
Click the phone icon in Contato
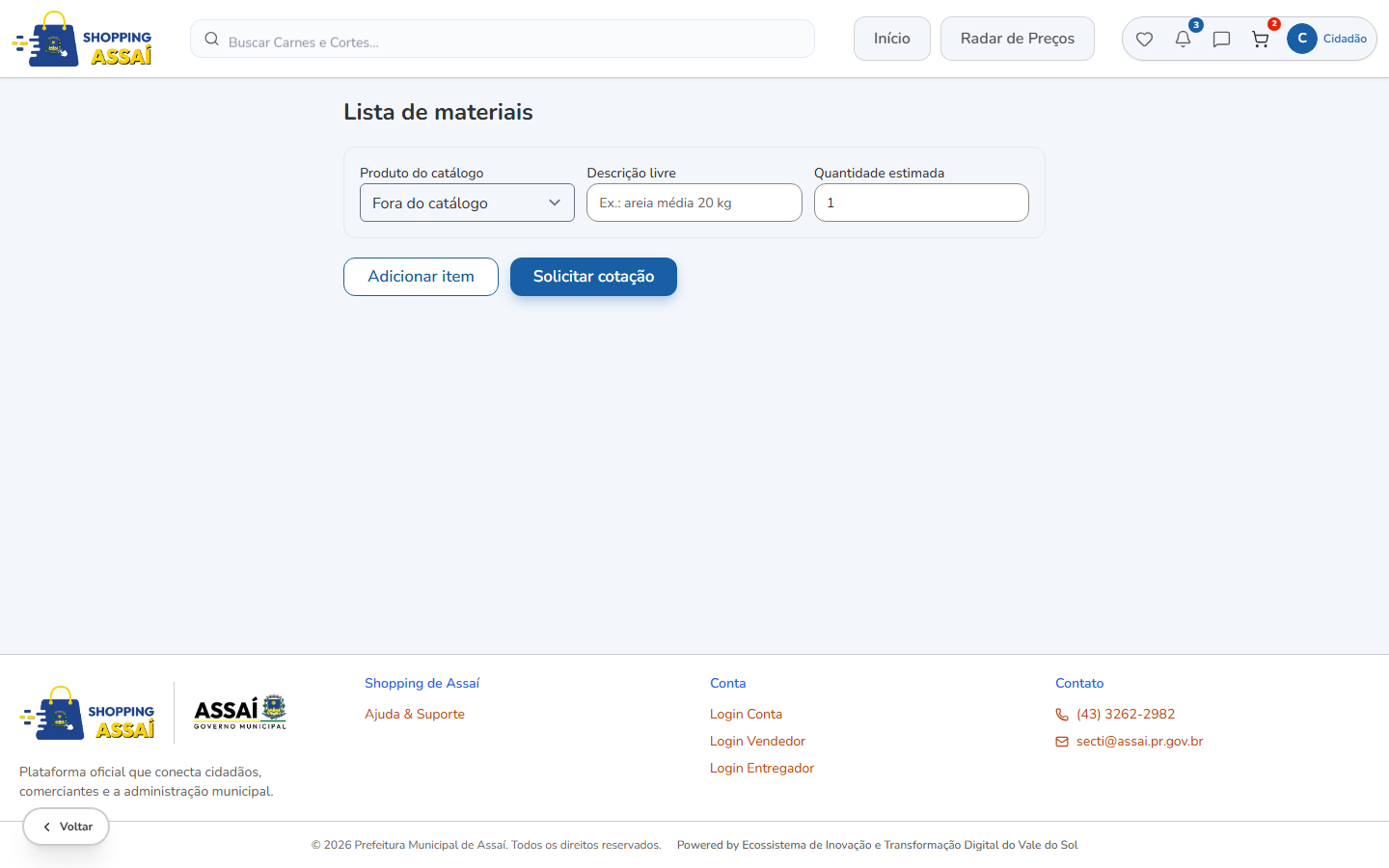pos(1062,715)
